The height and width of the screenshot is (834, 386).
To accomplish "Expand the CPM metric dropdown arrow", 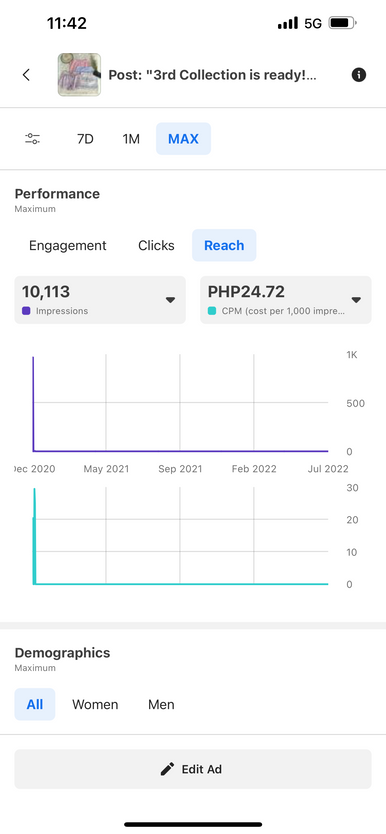I will [356, 300].
